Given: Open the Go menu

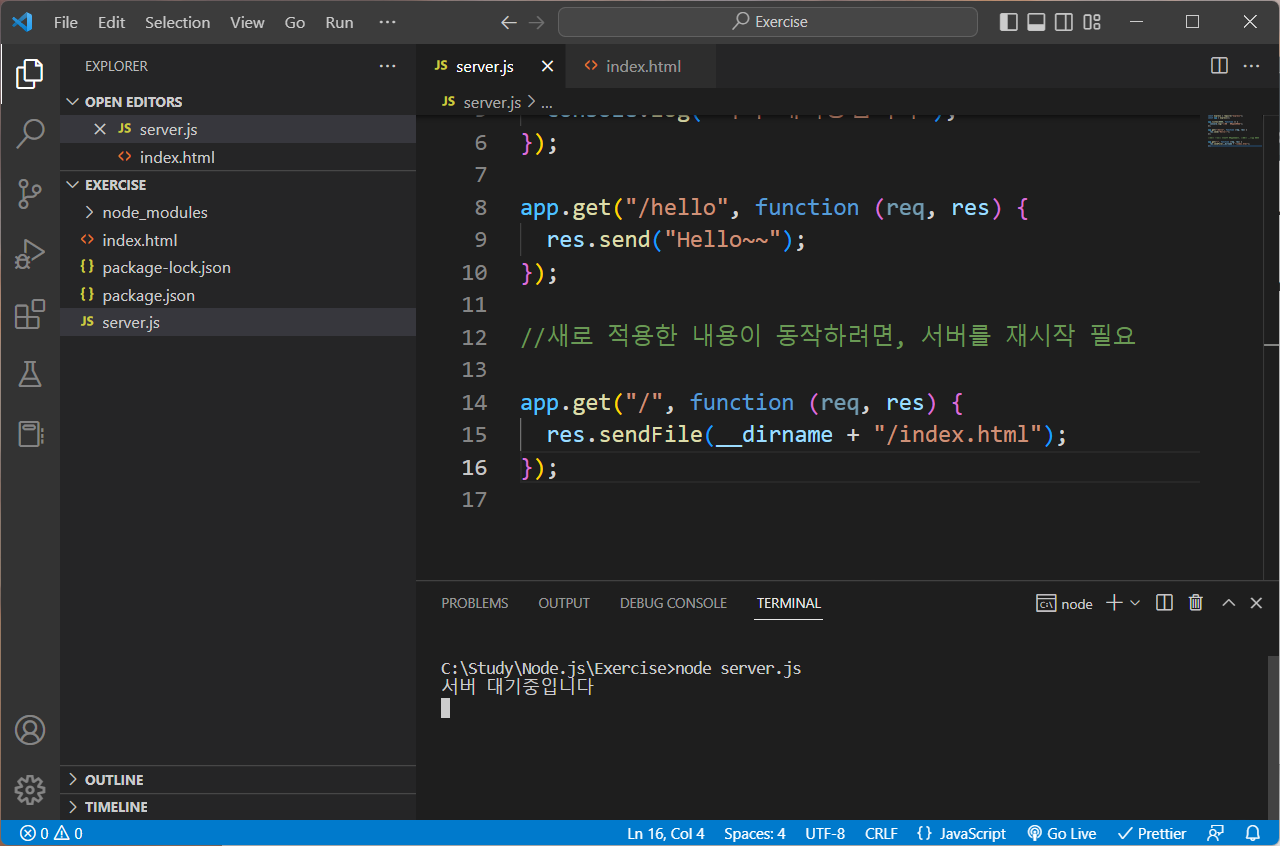Looking at the screenshot, I should click(x=295, y=22).
